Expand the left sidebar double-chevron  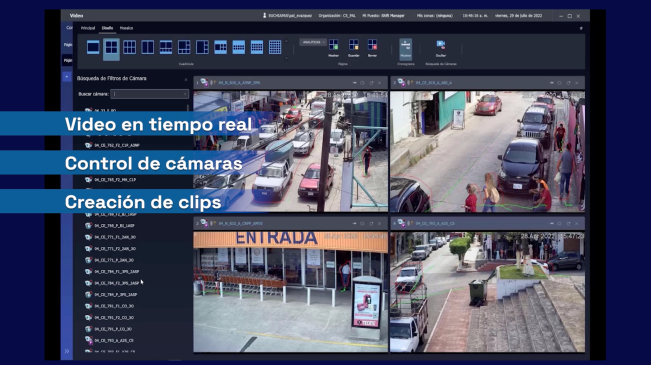[x=67, y=351]
